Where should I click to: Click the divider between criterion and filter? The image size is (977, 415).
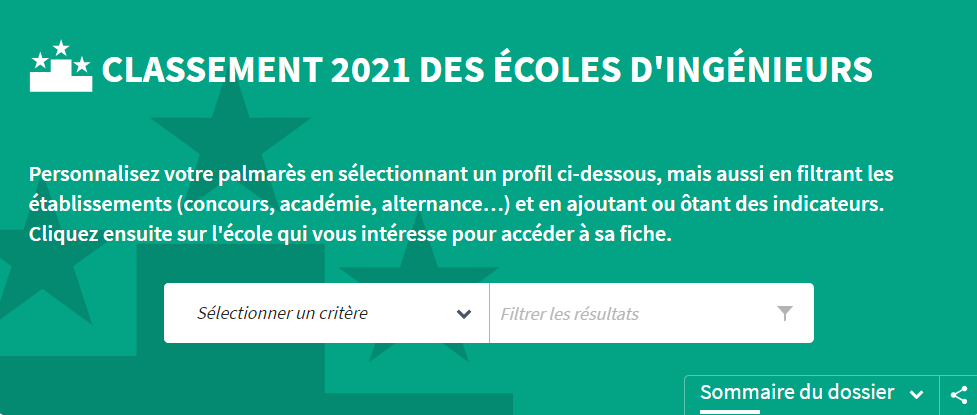489,313
